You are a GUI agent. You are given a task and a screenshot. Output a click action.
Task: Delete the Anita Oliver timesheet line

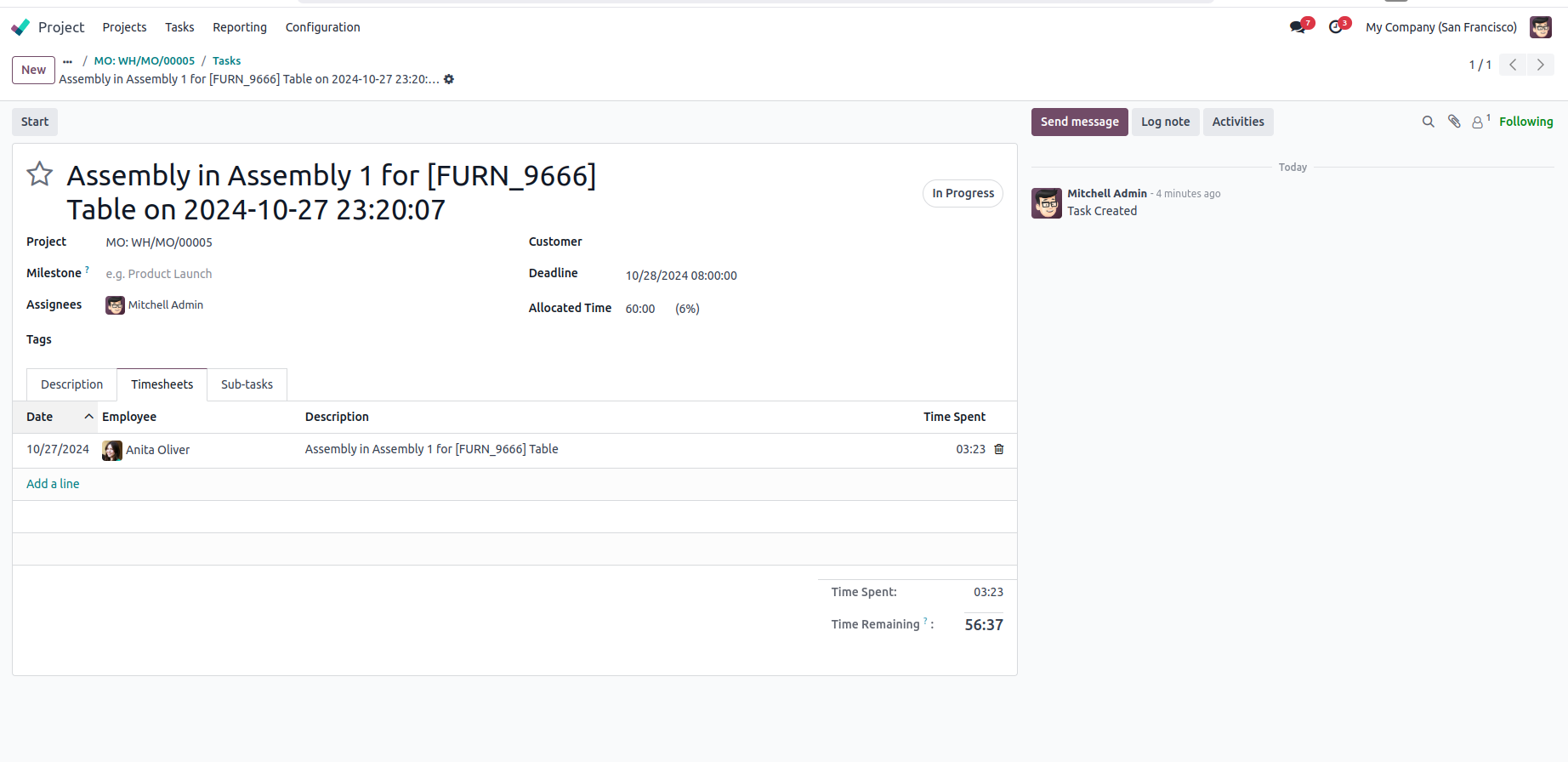pyautogui.click(x=999, y=449)
